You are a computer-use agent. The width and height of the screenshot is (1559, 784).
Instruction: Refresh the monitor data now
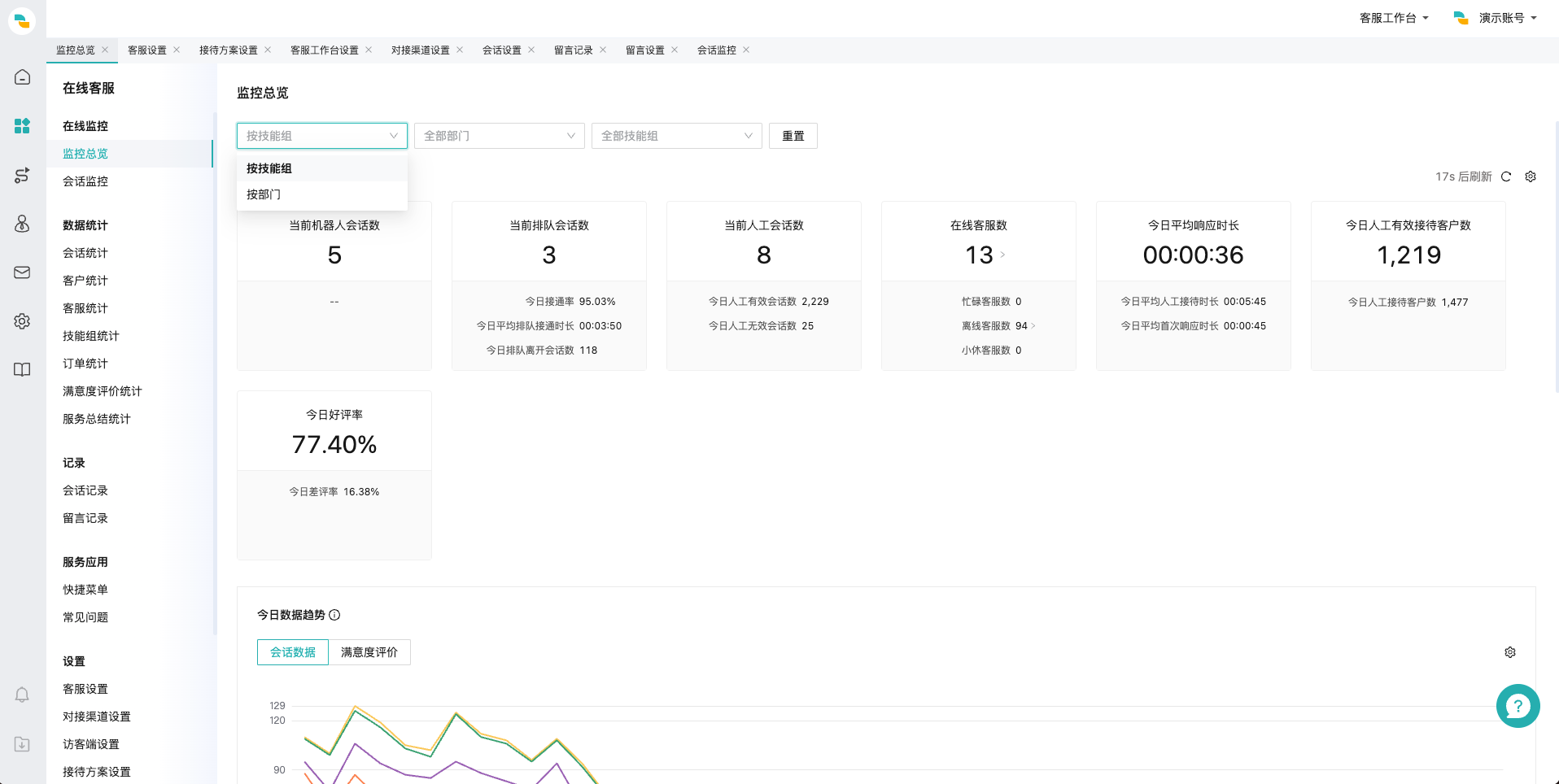tap(1506, 176)
